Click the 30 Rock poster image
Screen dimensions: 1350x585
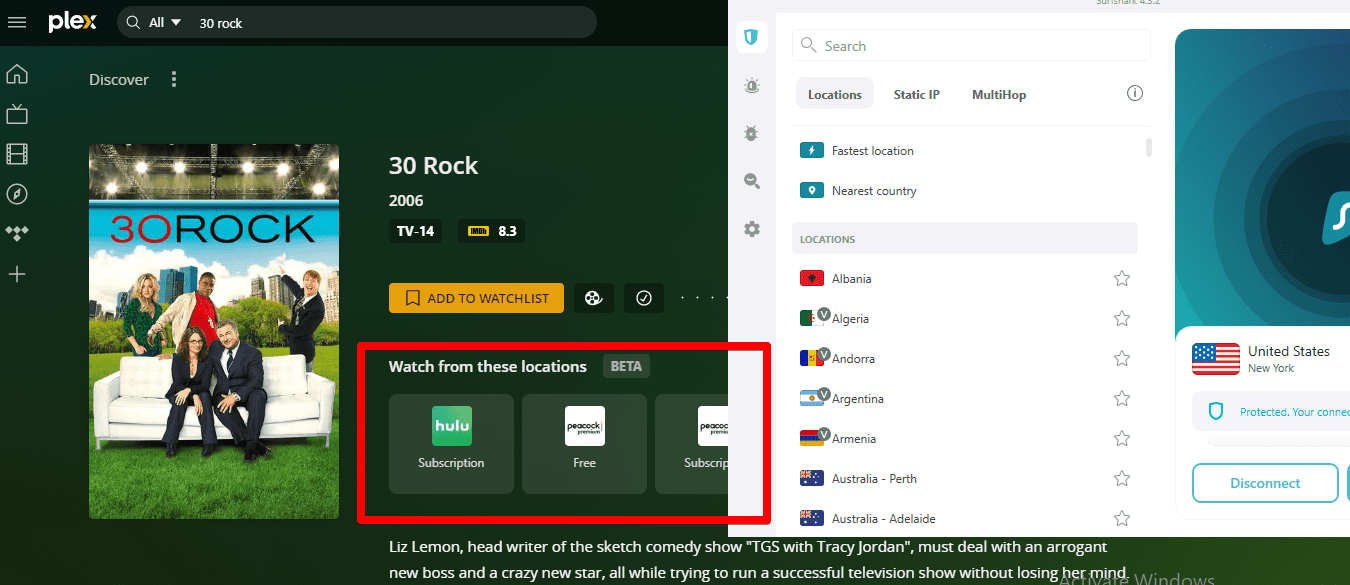214,331
